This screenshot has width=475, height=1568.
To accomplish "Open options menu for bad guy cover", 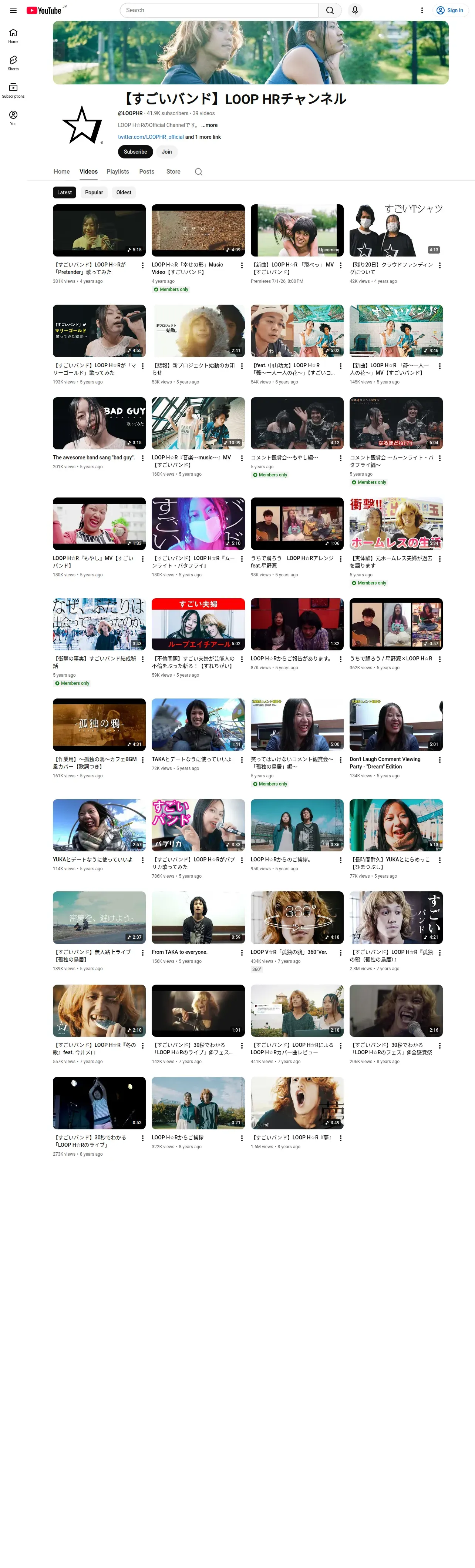I will pyautogui.click(x=143, y=458).
